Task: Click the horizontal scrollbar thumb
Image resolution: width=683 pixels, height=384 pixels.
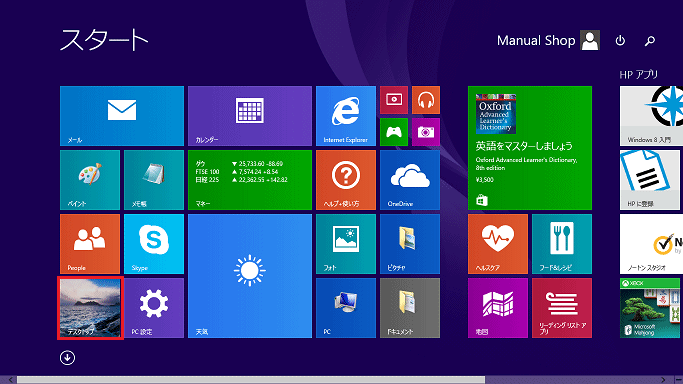Action: coord(250,380)
